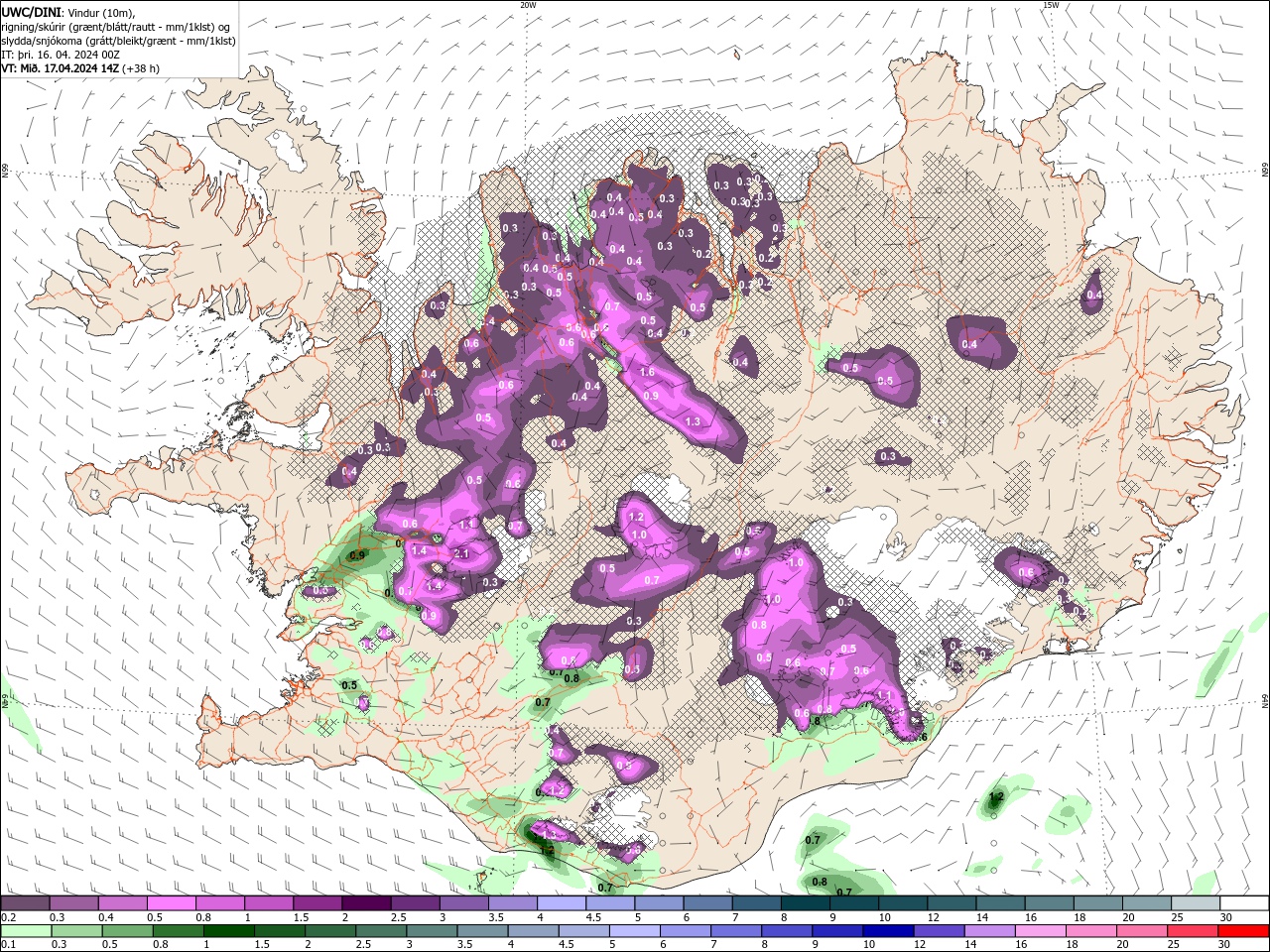The height and width of the screenshot is (952, 1270).
Task: Select the pale lavender 4 swatch in upper legend
Action: [561, 902]
